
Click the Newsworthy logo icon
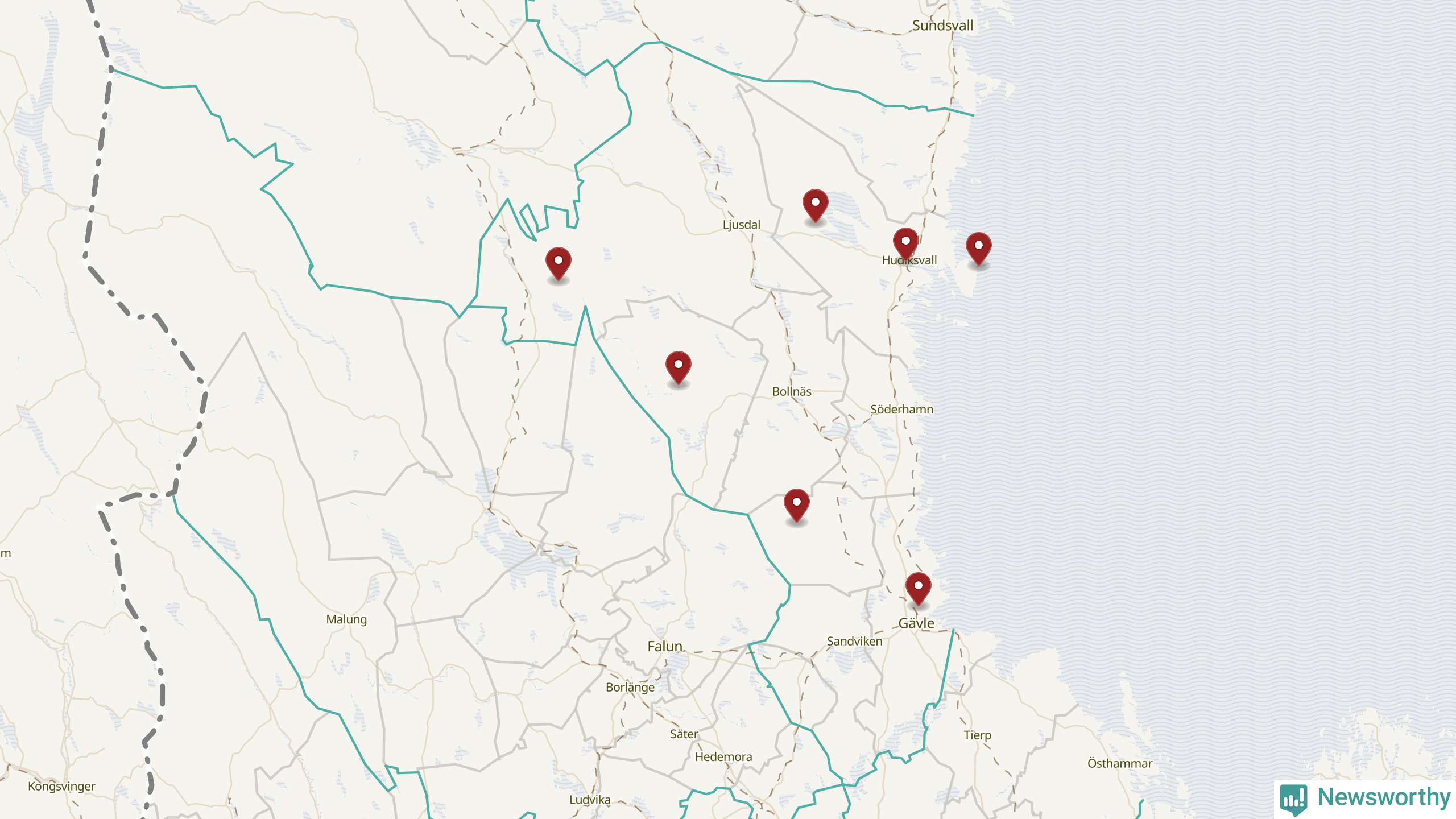(1293, 799)
